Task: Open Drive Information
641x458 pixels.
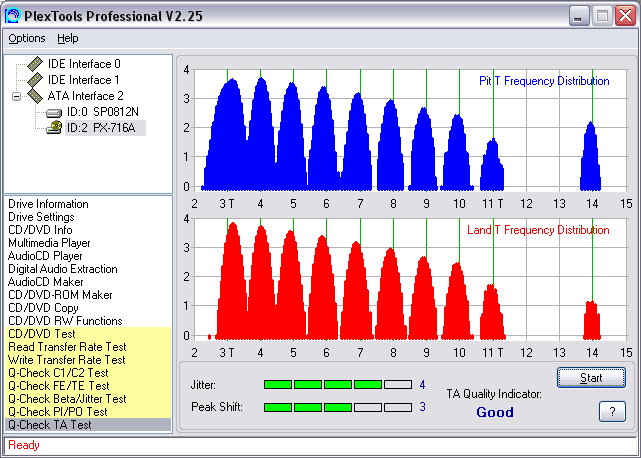Action: tap(48, 204)
